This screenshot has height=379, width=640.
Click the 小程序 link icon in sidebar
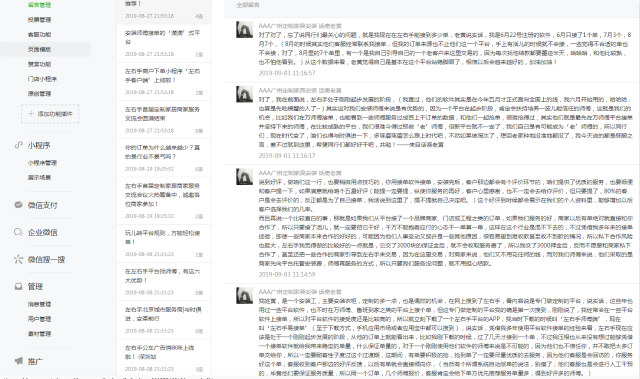click(18, 145)
